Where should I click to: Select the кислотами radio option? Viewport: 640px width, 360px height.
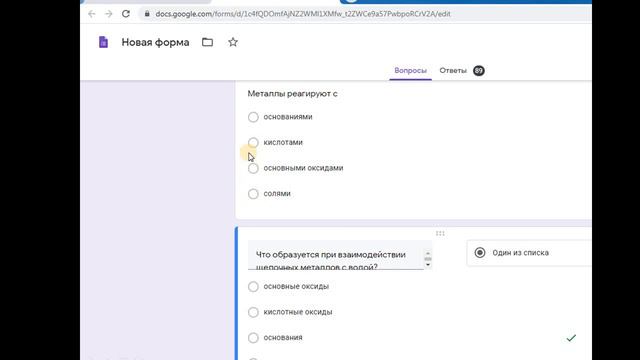pyautogui.click(x=253, y=142)
